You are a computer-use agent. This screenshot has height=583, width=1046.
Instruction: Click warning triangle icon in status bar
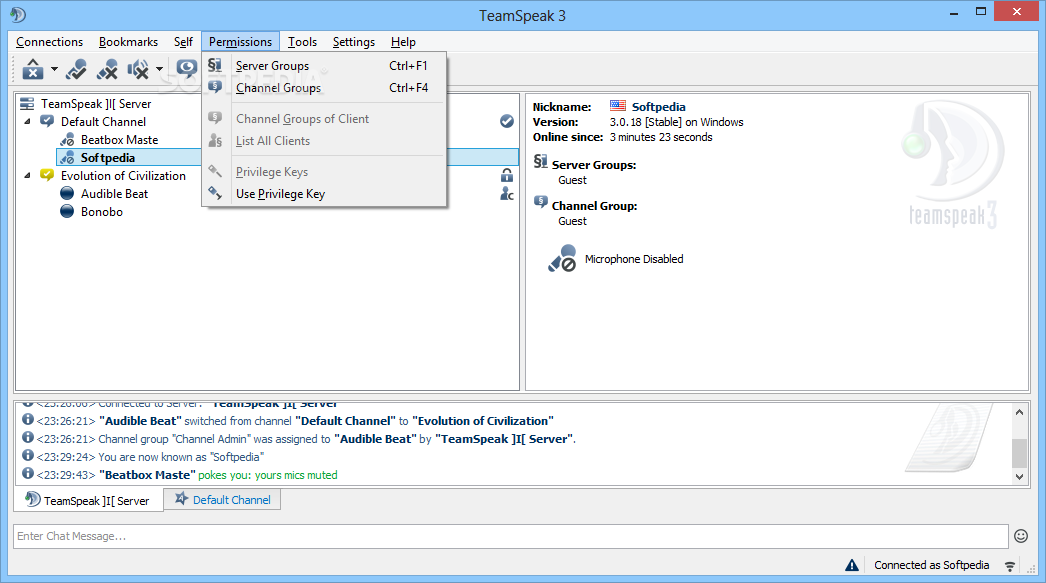852,565
